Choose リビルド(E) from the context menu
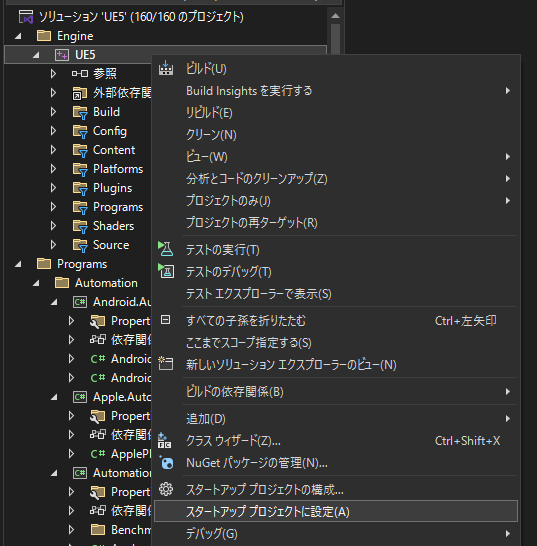Screen dimensions: 537x546 coord(336,113)
